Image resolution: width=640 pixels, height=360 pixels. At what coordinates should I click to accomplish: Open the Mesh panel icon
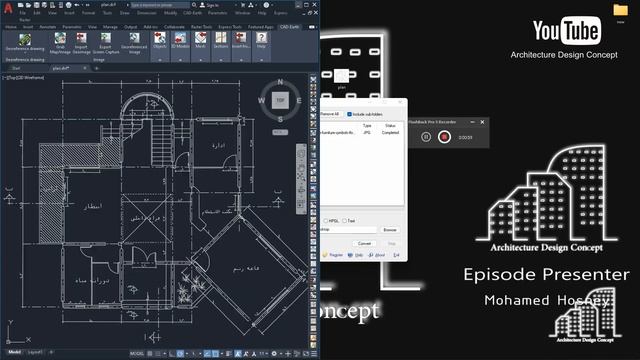[200, 38]
